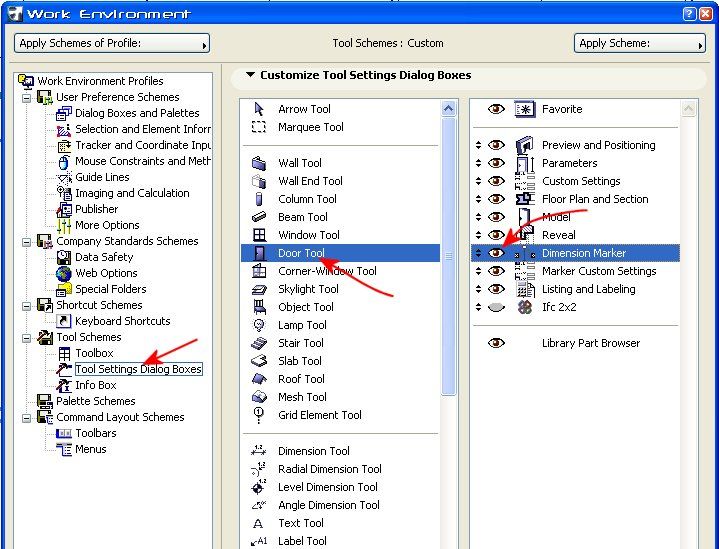This screenshot has height=549, width=719.
Task: Select the Text Tool icon
Action: [x=258, y=523]
